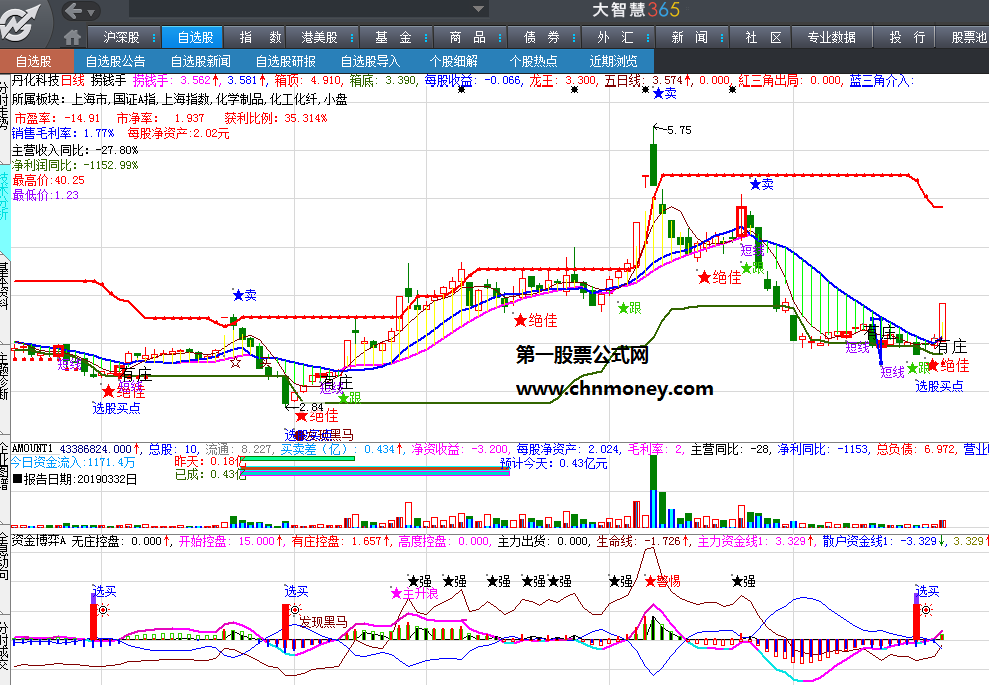Open the home page icon
989x685 pixels.
coord(73,38)
